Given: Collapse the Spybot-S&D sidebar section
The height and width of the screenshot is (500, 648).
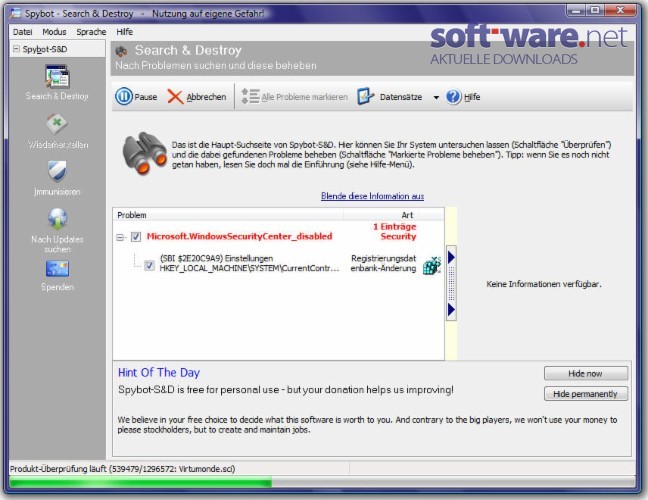Looking at the screenshot, I should (x=16, y=49).
